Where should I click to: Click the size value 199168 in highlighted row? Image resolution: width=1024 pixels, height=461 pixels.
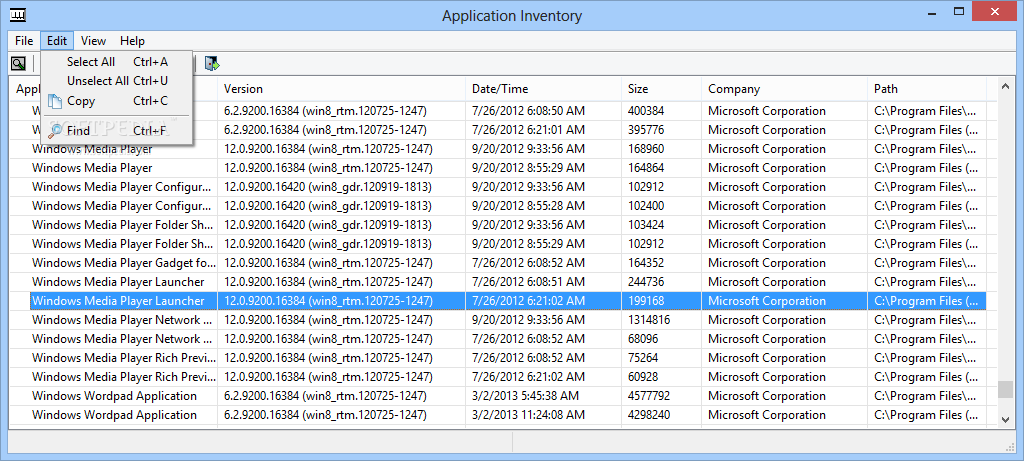pyautogui.click(x=646, y=301)
